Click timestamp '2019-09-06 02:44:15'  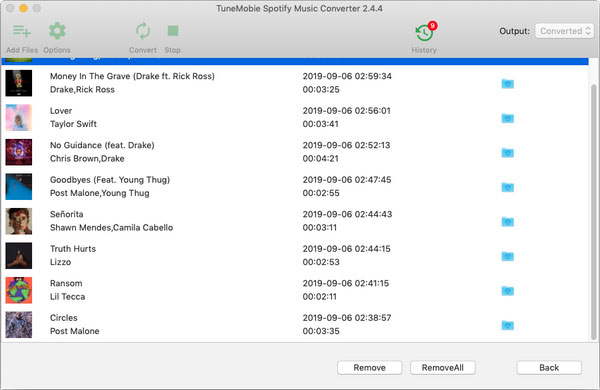click(347, 249)
